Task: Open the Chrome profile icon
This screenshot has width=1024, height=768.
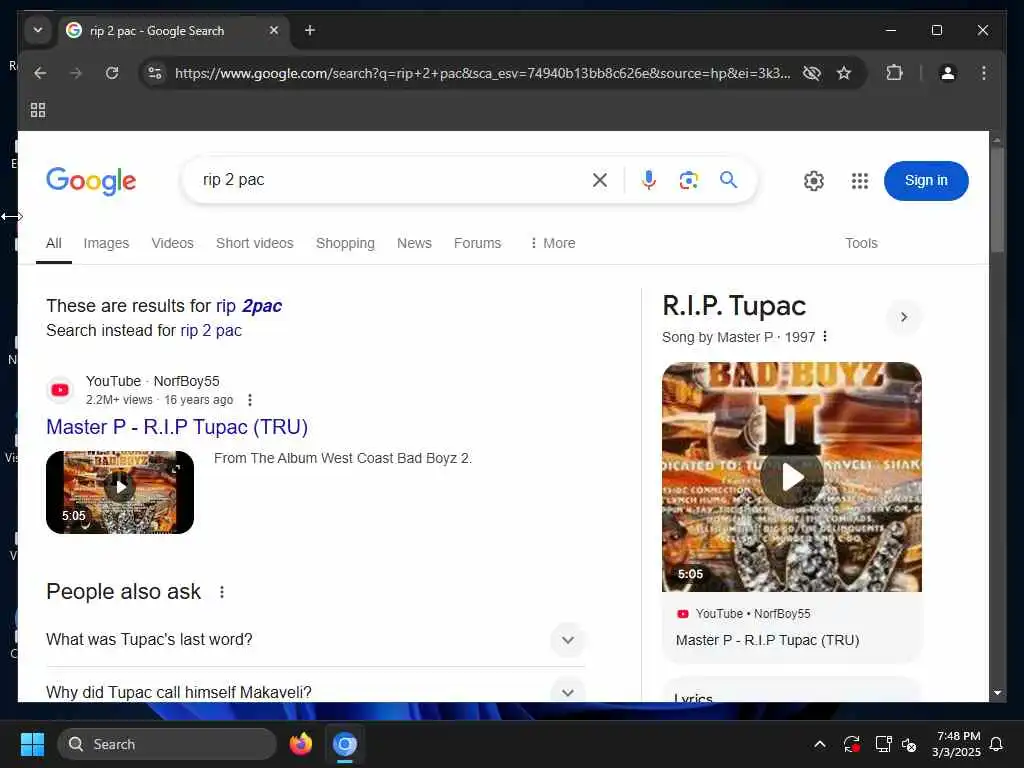Action: tap(948, 73)
